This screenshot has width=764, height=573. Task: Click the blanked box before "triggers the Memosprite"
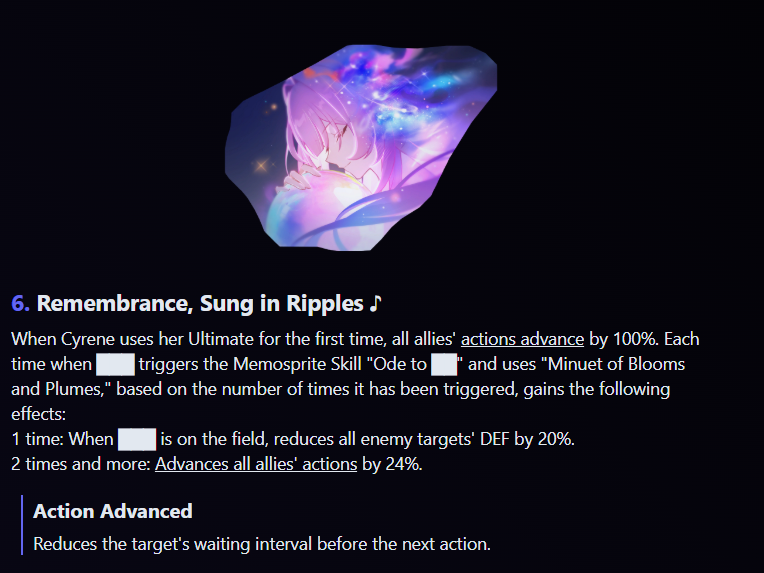115,364
